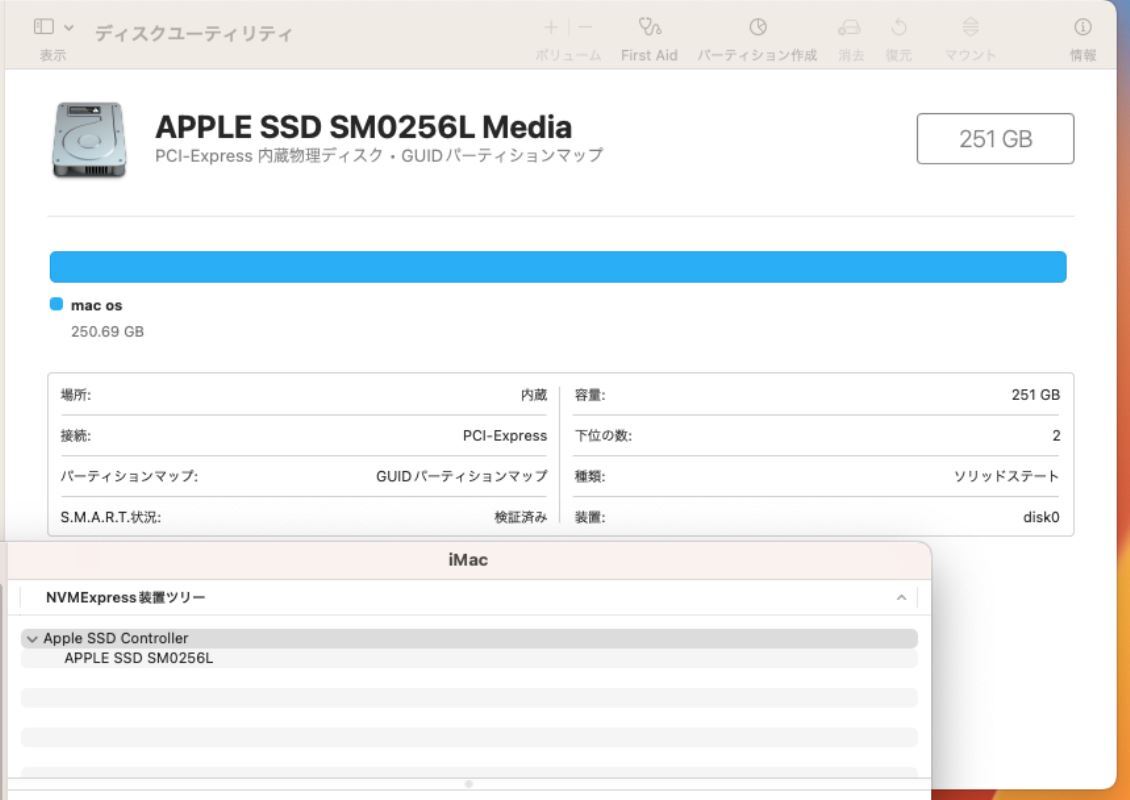1130x800 pixels.
Task: Click the 検証済み status value
Action: (x=520, y=517)
